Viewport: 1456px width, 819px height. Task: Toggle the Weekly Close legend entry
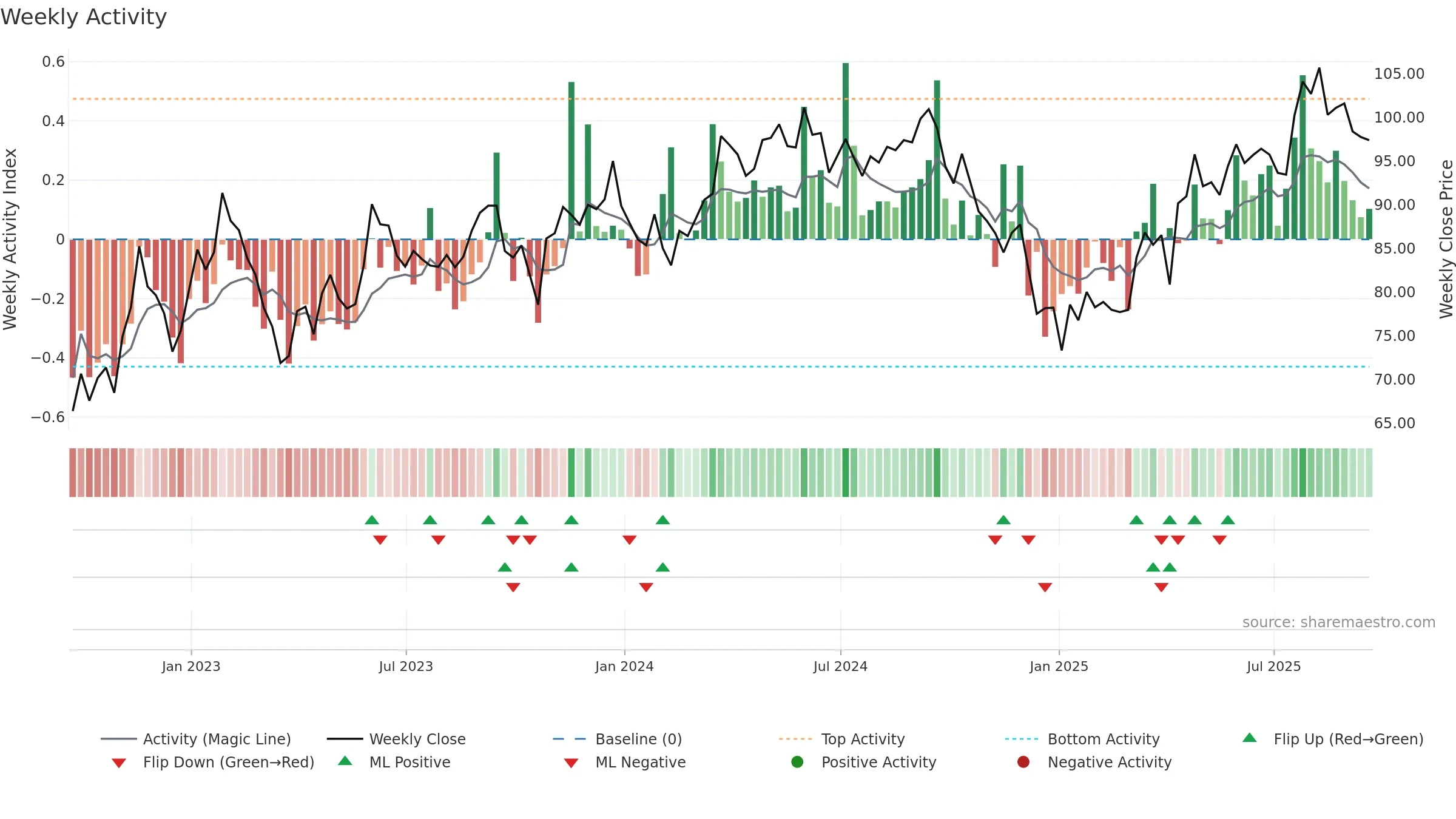396,739
